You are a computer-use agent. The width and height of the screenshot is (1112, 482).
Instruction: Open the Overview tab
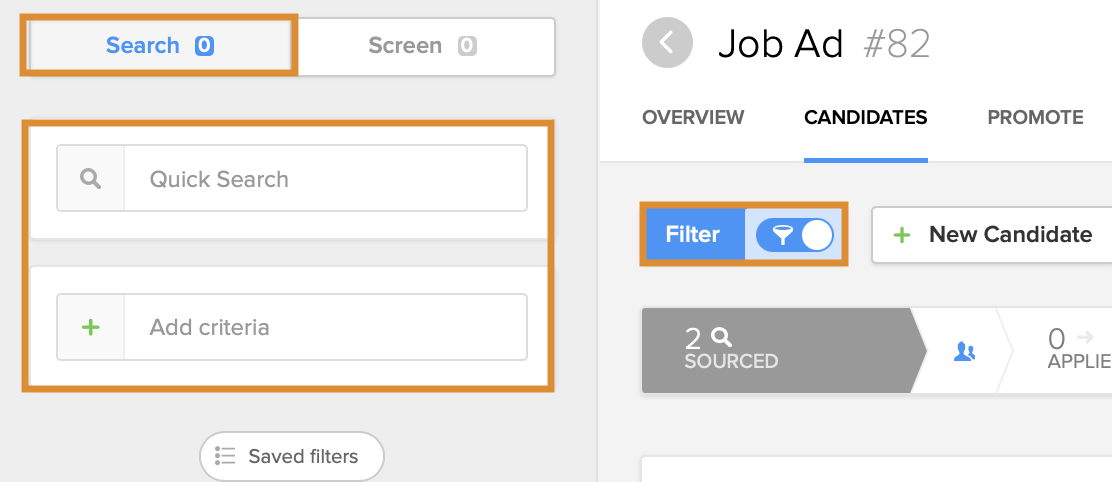point(693,117)
